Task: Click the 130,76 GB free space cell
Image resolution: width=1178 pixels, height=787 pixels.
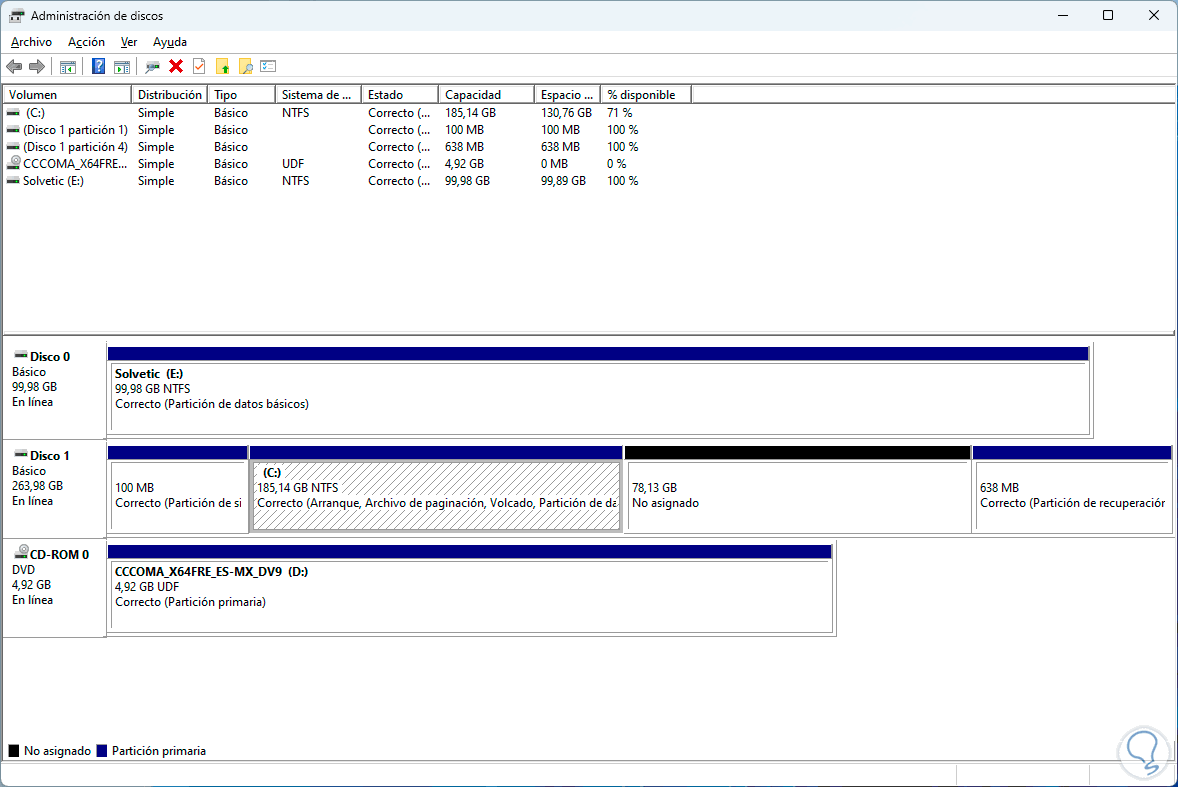Action: [x=566, y=113]
